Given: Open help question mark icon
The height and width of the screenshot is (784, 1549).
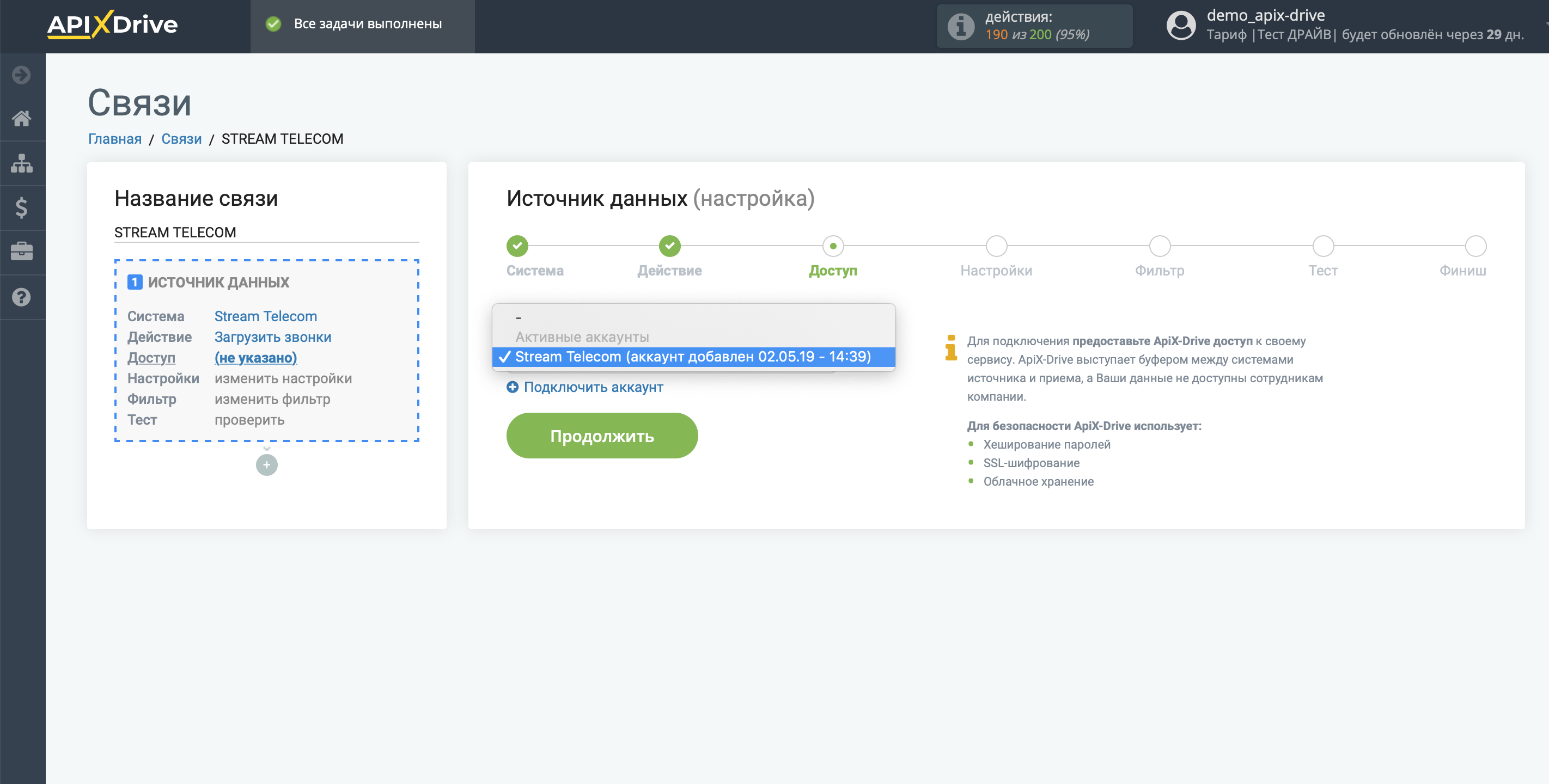Looking at the screenshot, I should click(22, 297).
